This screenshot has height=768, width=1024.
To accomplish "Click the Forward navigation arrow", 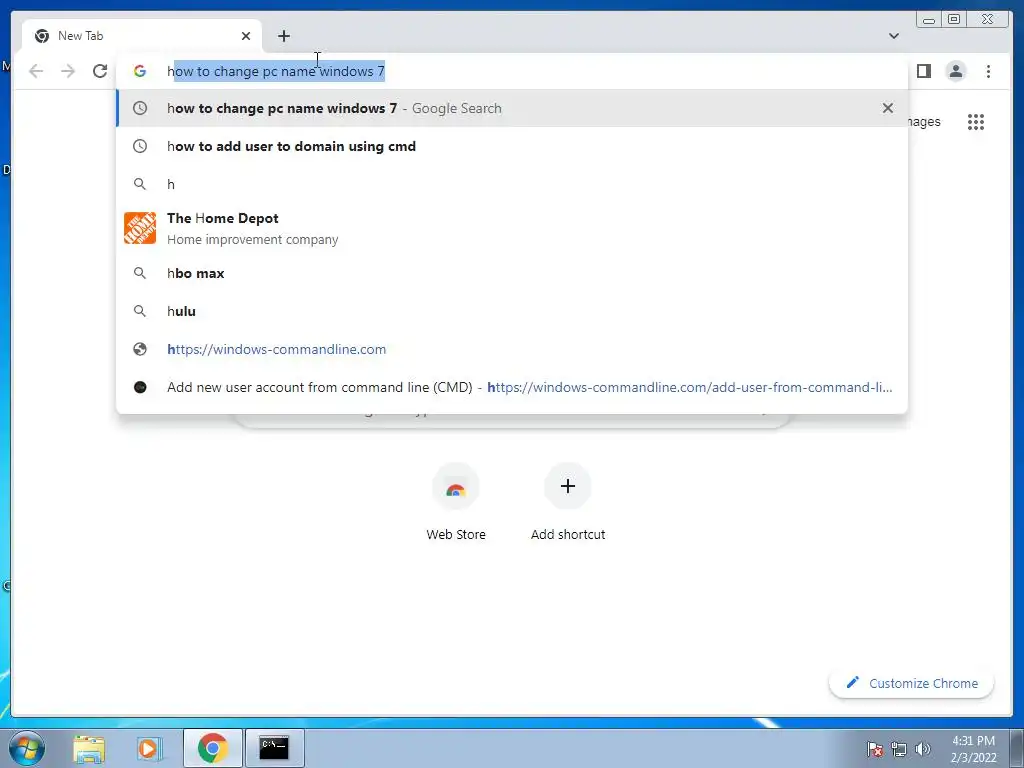I will coord(68,71).
